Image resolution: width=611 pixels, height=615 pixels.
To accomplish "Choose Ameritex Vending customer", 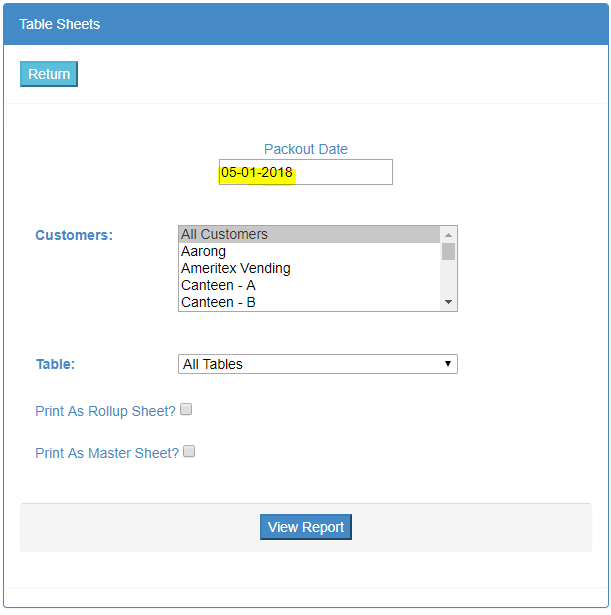I will [309, 268].
